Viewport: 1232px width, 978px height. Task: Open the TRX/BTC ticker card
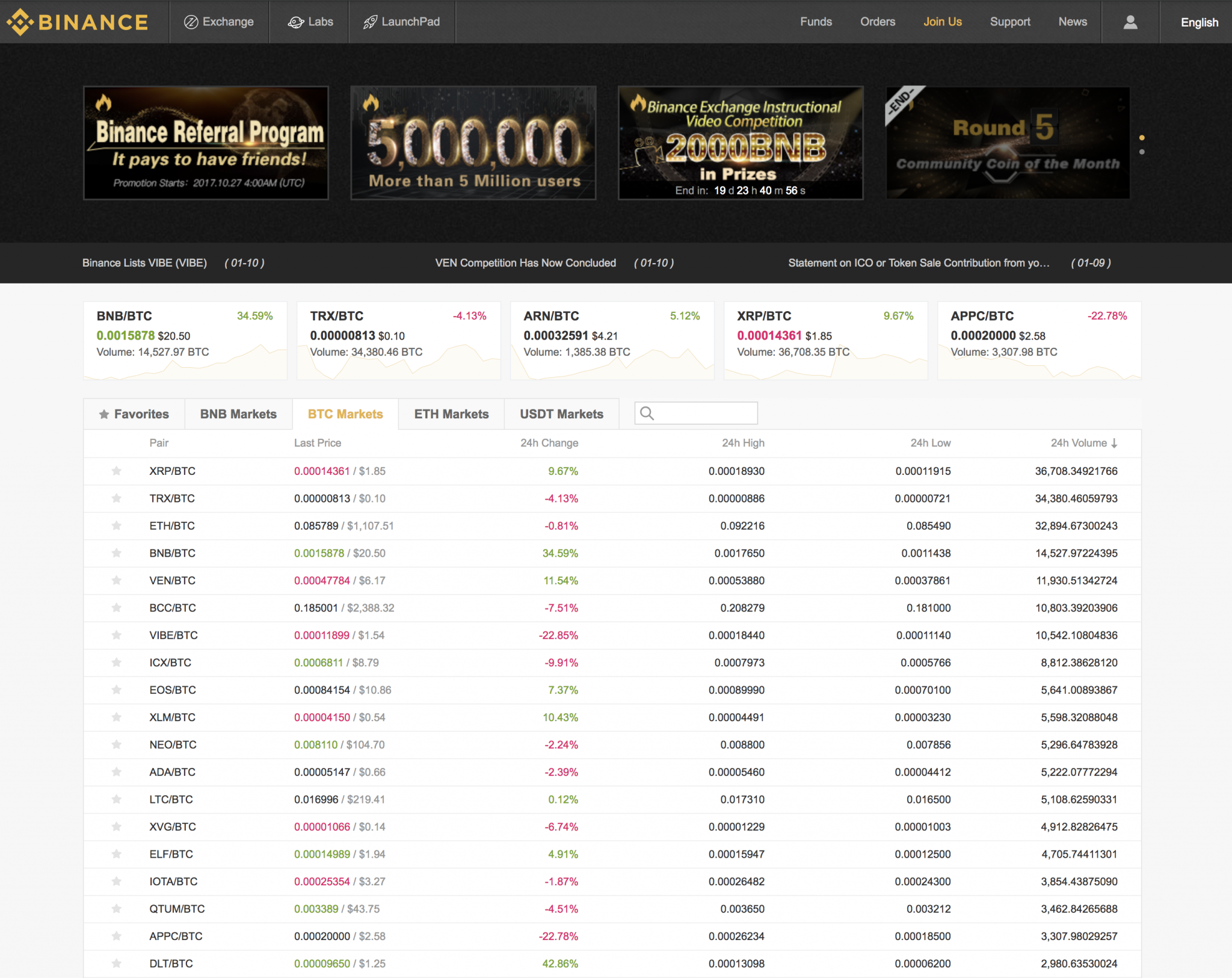399,341
